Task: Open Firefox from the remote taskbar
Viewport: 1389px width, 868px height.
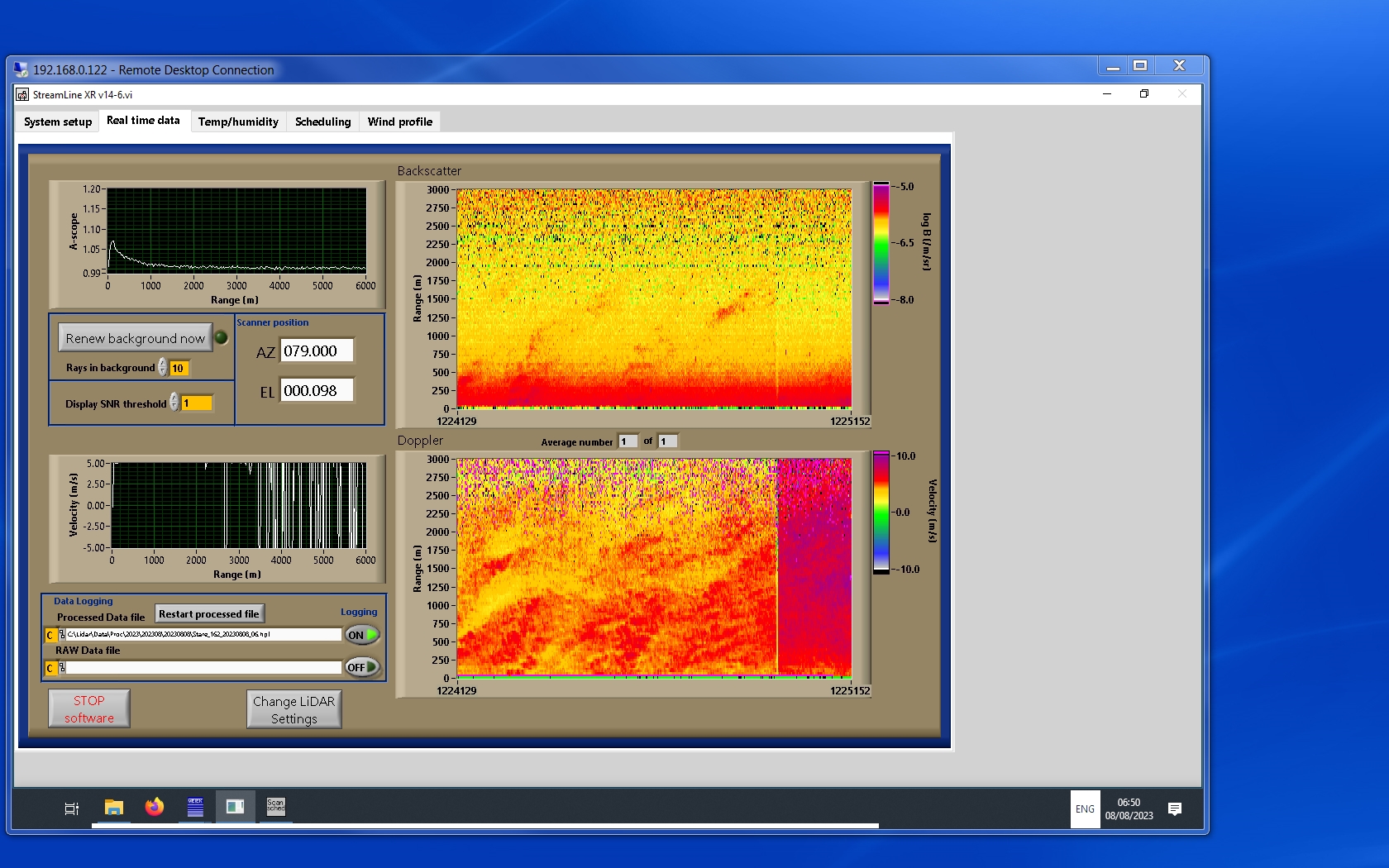Action: coord(155,807)
